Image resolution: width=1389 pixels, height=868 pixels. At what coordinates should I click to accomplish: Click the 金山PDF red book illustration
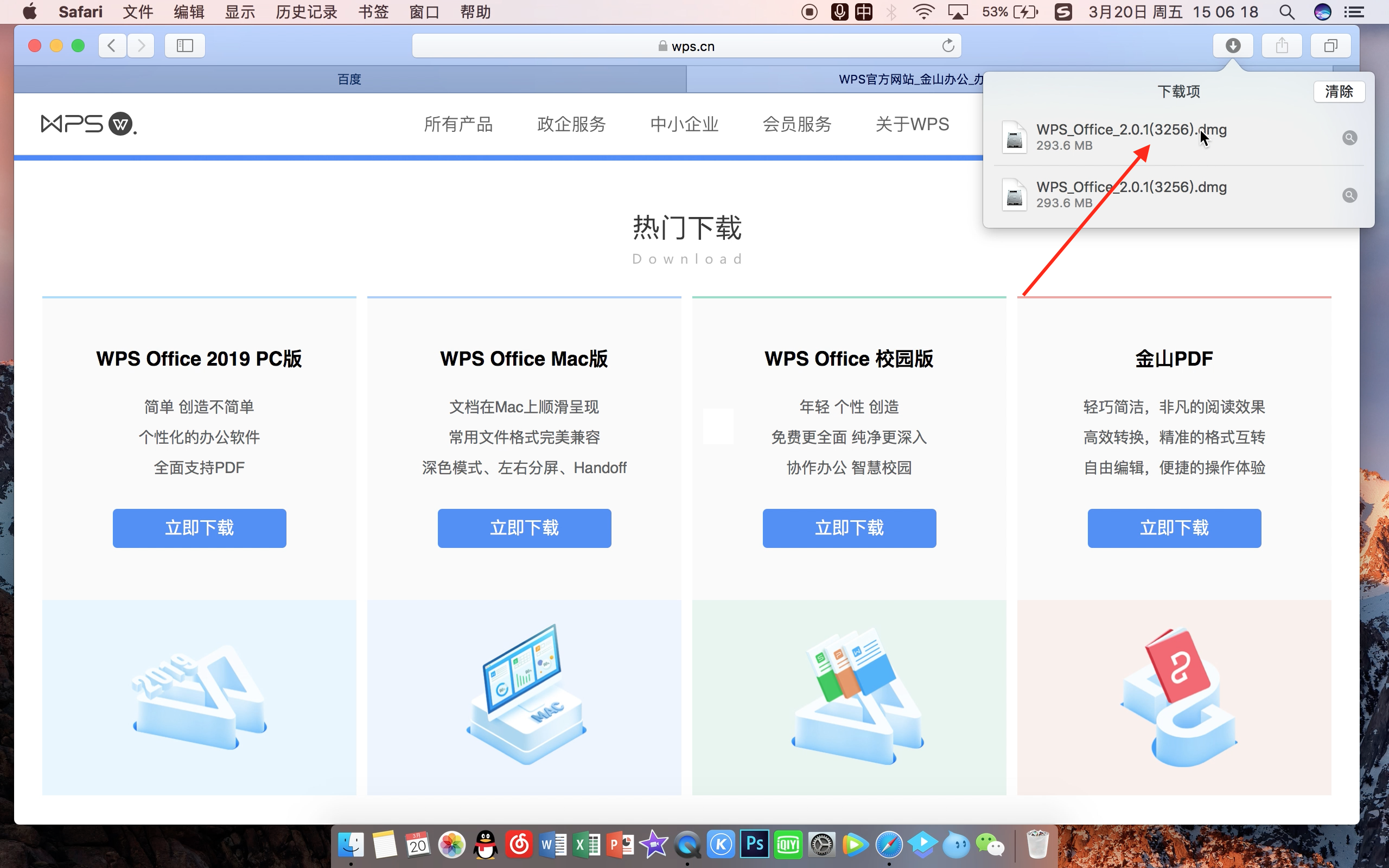click(x=1179, y=697)
